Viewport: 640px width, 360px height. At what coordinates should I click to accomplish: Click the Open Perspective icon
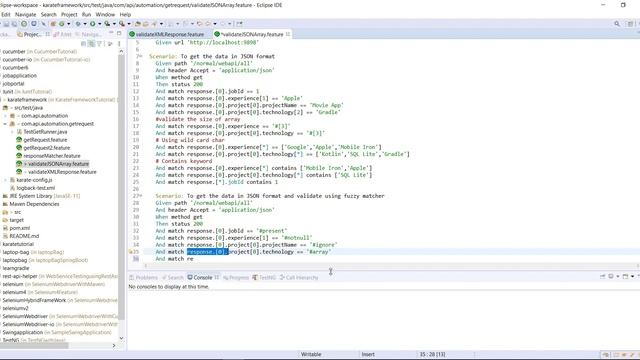pyautogui.click(x=630, y=24)
